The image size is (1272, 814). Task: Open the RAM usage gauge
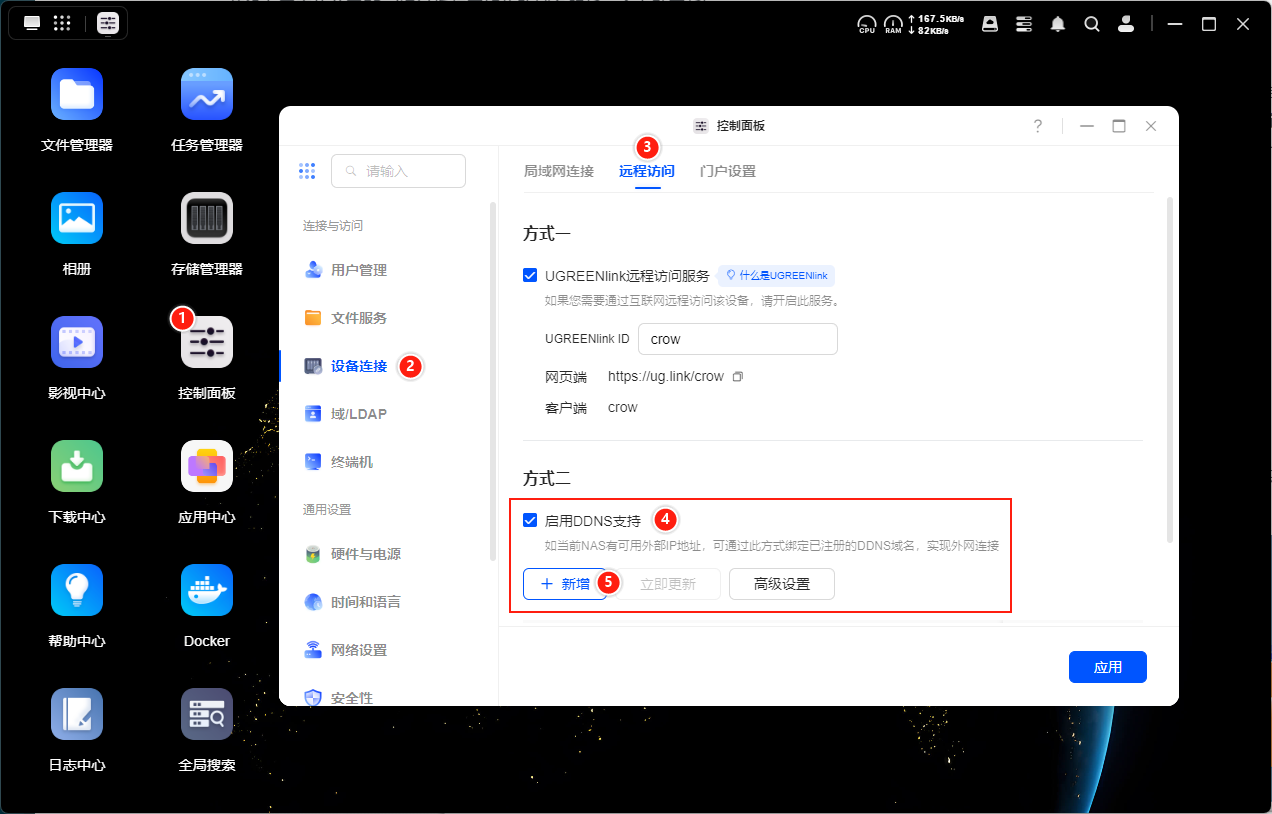click(893, 24)
